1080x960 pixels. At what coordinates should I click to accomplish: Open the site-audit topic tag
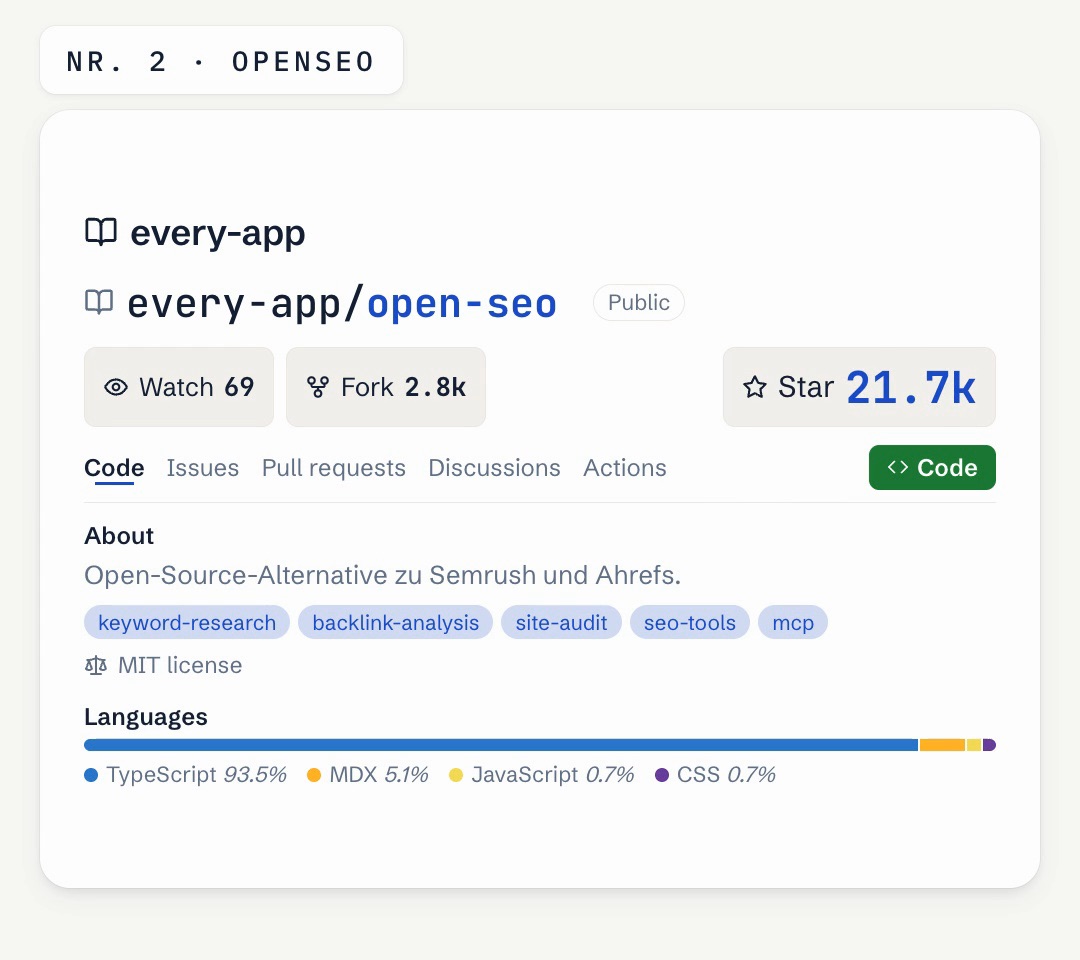tap(561, 623)
